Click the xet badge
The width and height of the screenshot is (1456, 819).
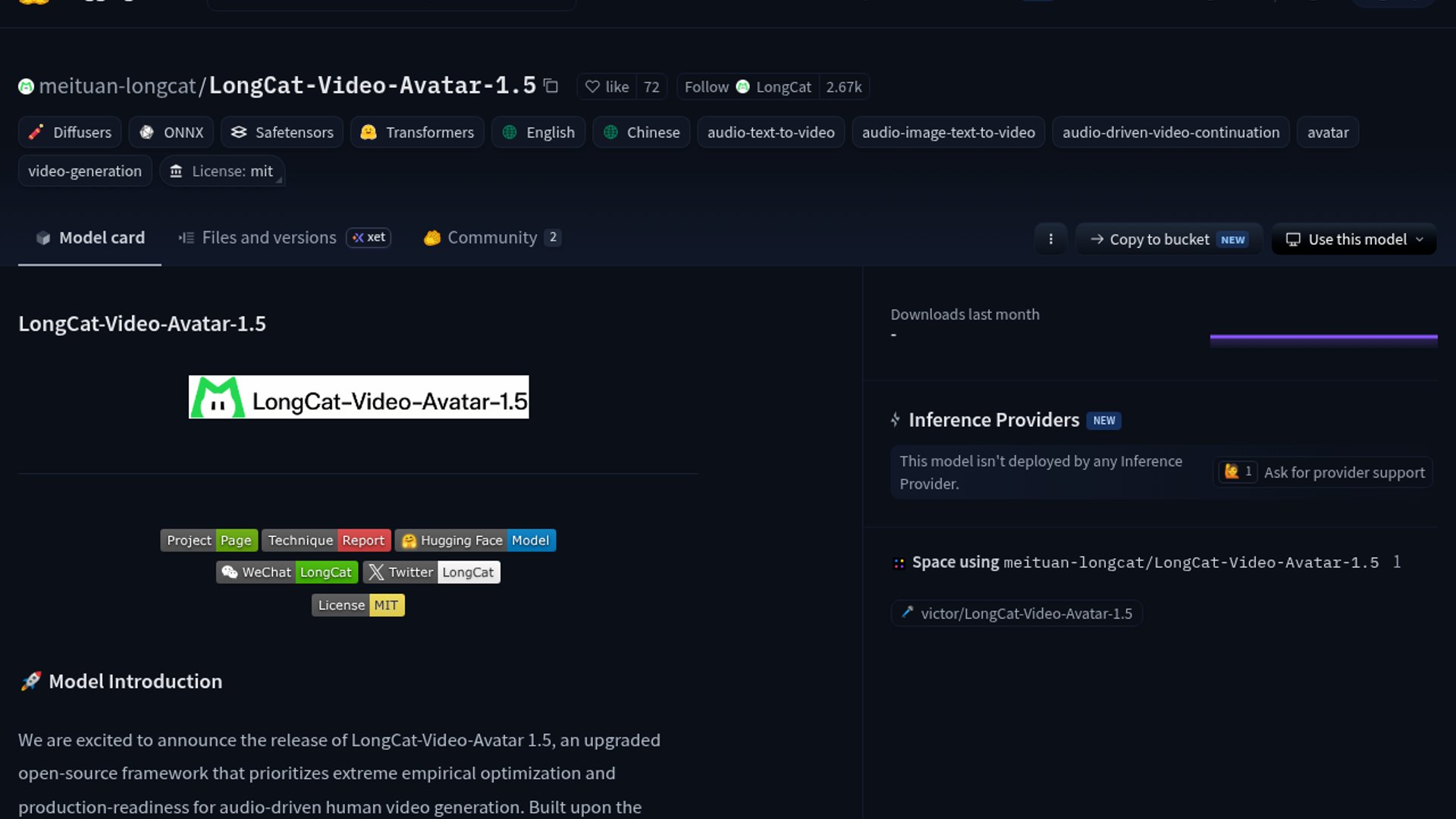369,237
